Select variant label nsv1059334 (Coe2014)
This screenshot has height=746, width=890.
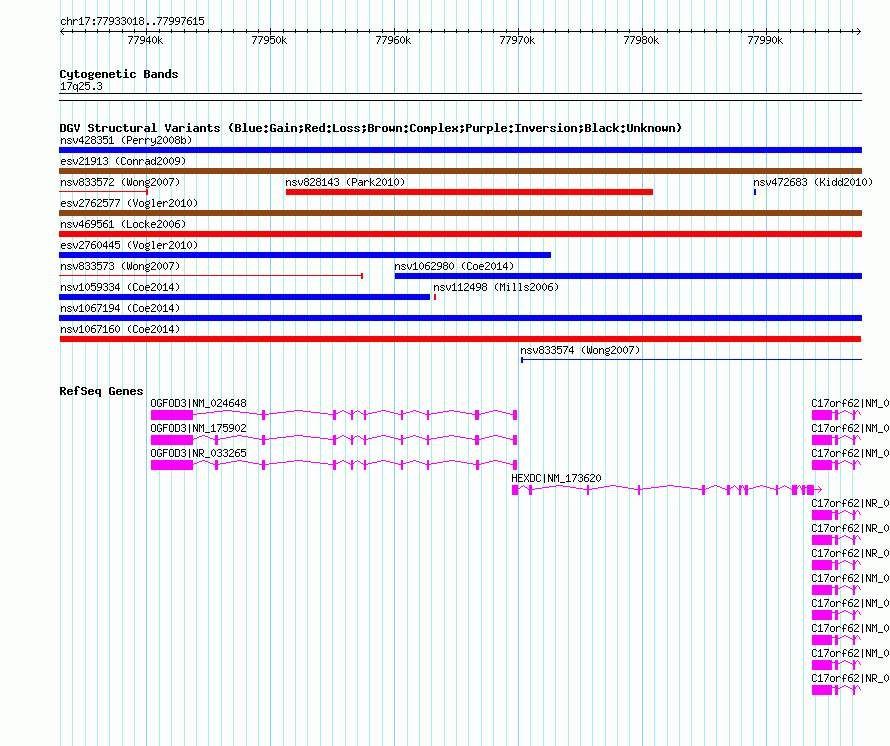coord(120,287)
